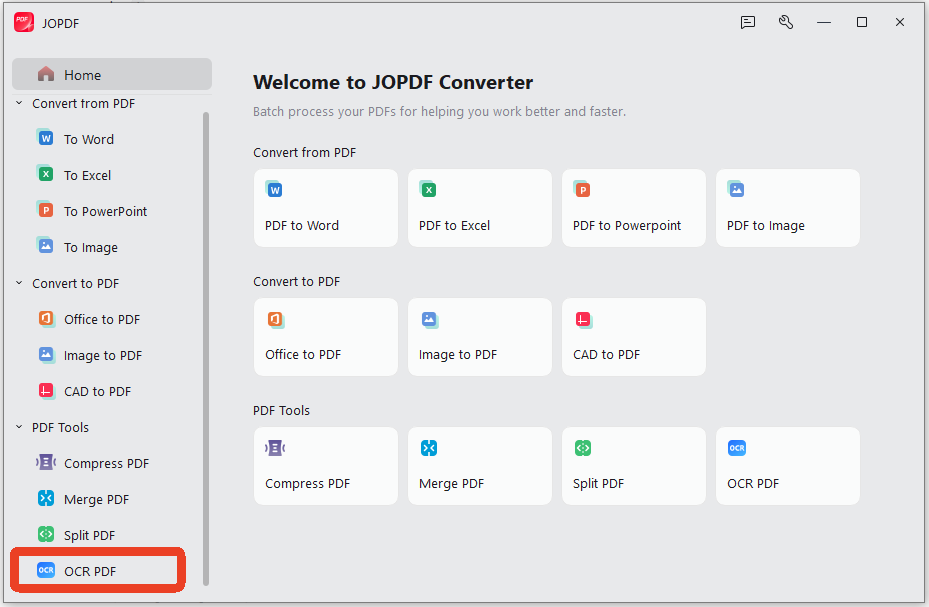Click the picture icon on Image to PDF card

click(429, 320)
